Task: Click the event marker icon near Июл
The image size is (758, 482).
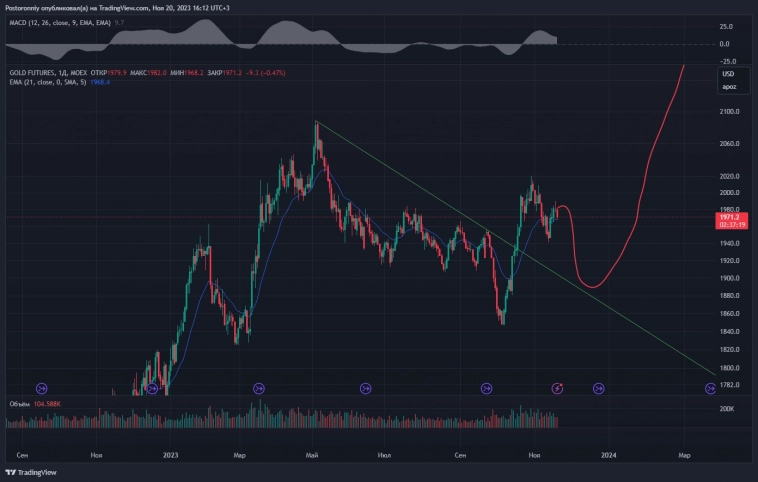Action: coord(365,388)
